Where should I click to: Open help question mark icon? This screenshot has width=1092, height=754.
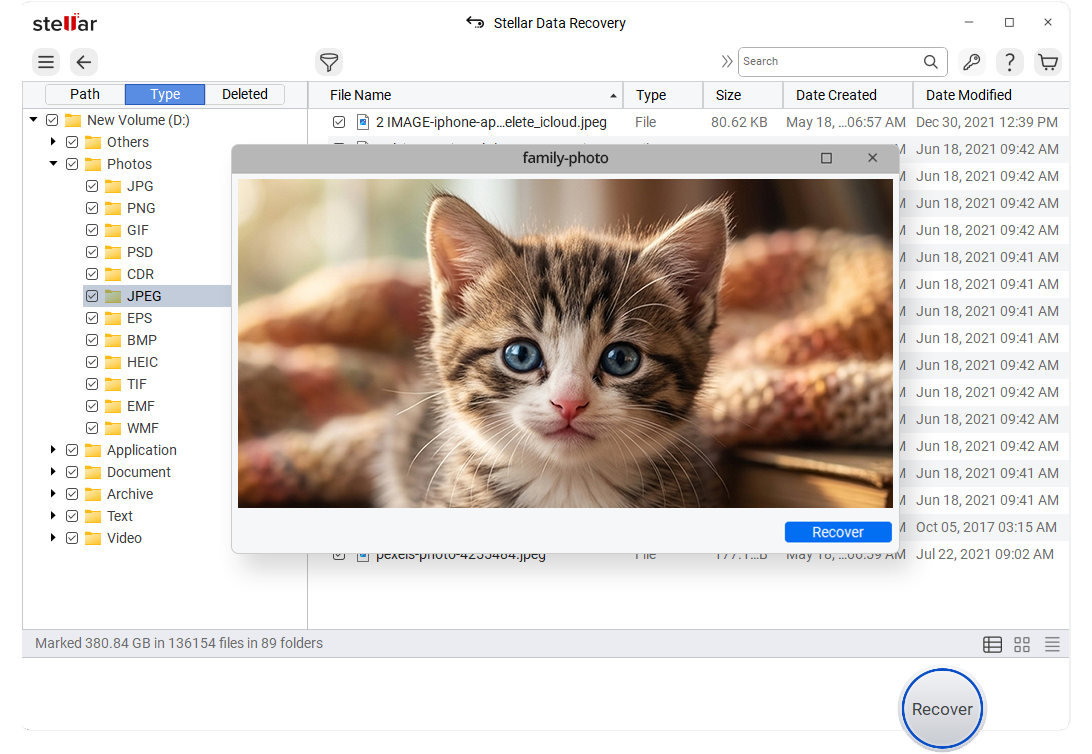pos(1010,62)
